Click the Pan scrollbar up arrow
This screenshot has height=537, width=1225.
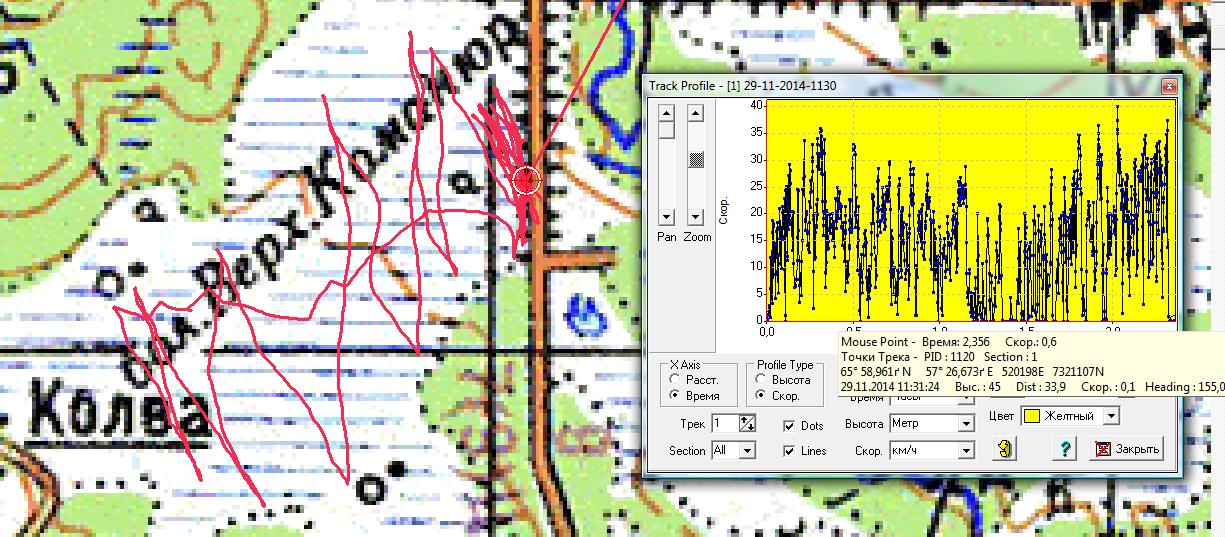click(x=666, y=113)
